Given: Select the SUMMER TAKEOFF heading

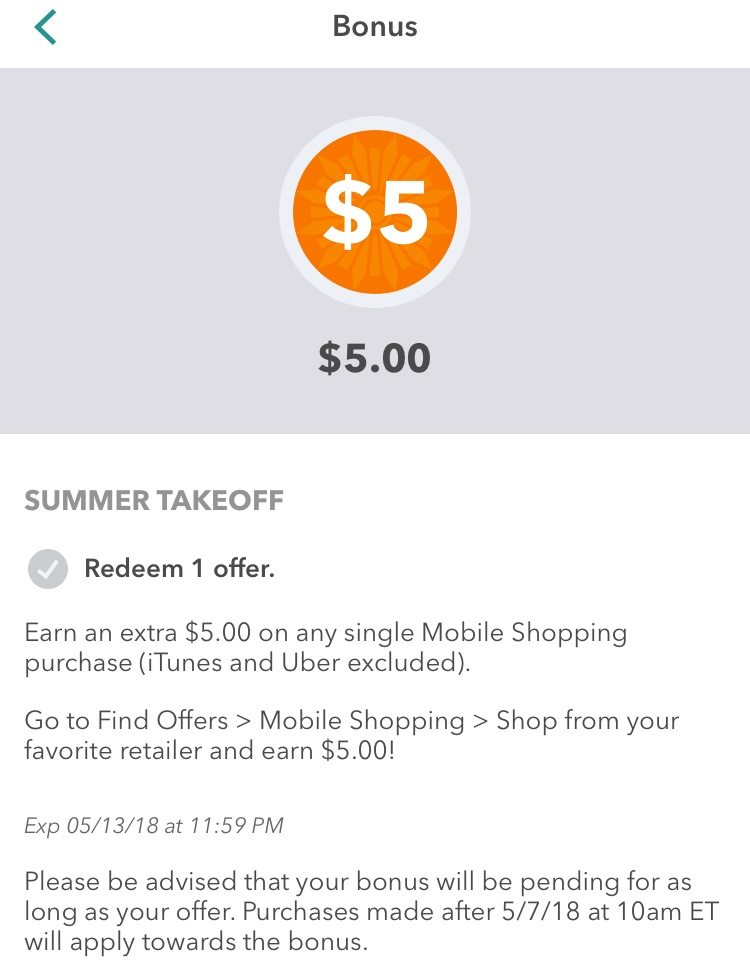Looking at the screenshot, I should point(154,501).
